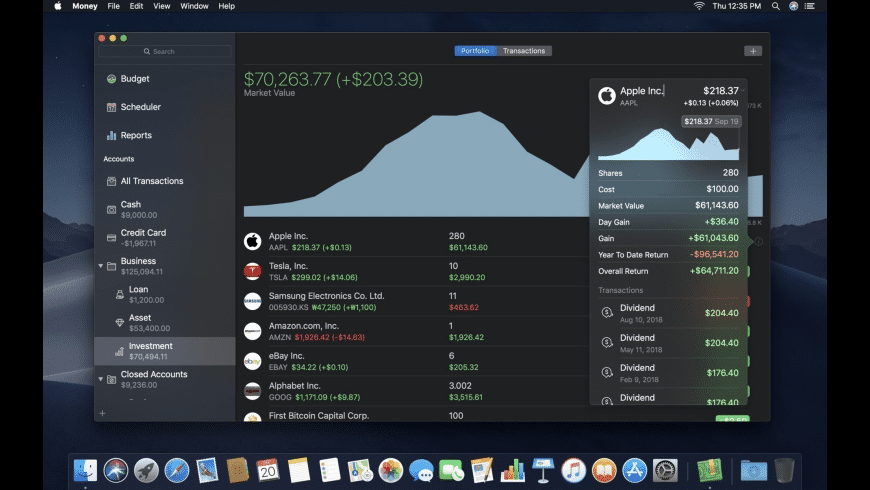The height and width of the screenshot is (490, 870).
Task: Open the Help menu
Action: coord(226,6)
